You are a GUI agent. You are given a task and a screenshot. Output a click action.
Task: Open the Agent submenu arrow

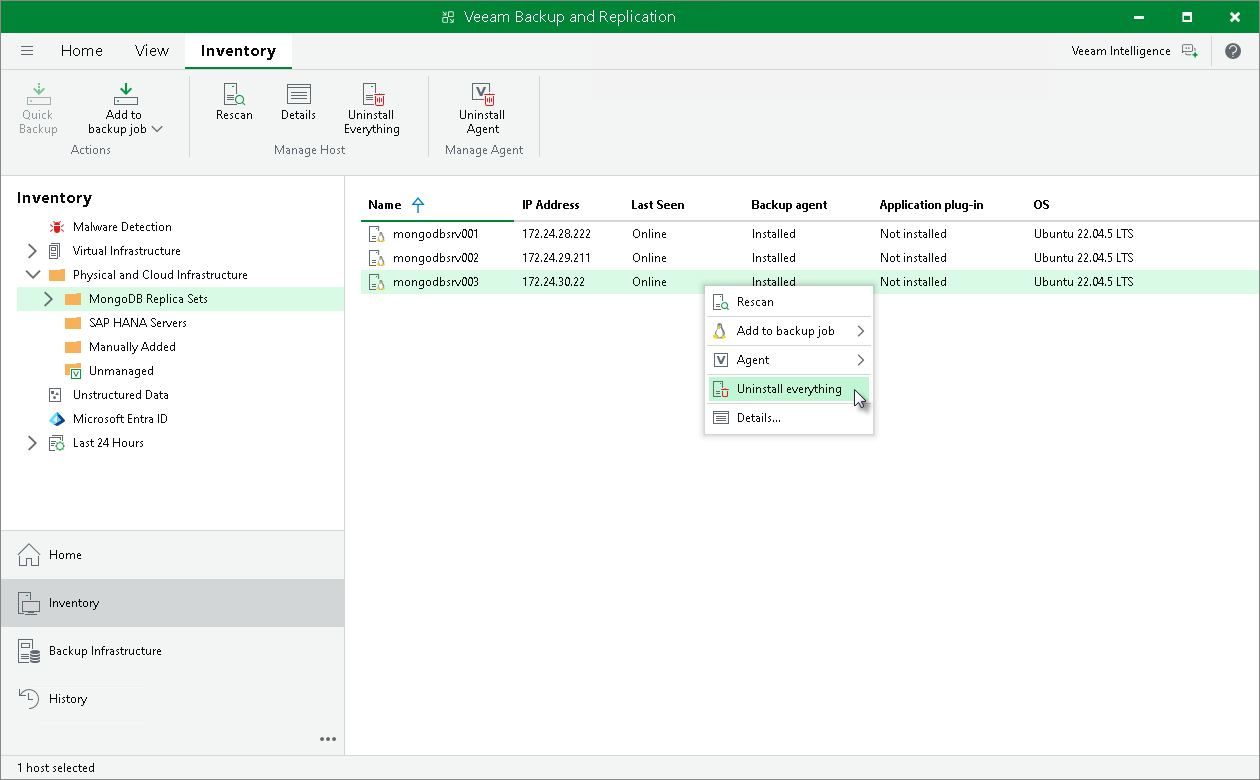[x=860, y=360]
